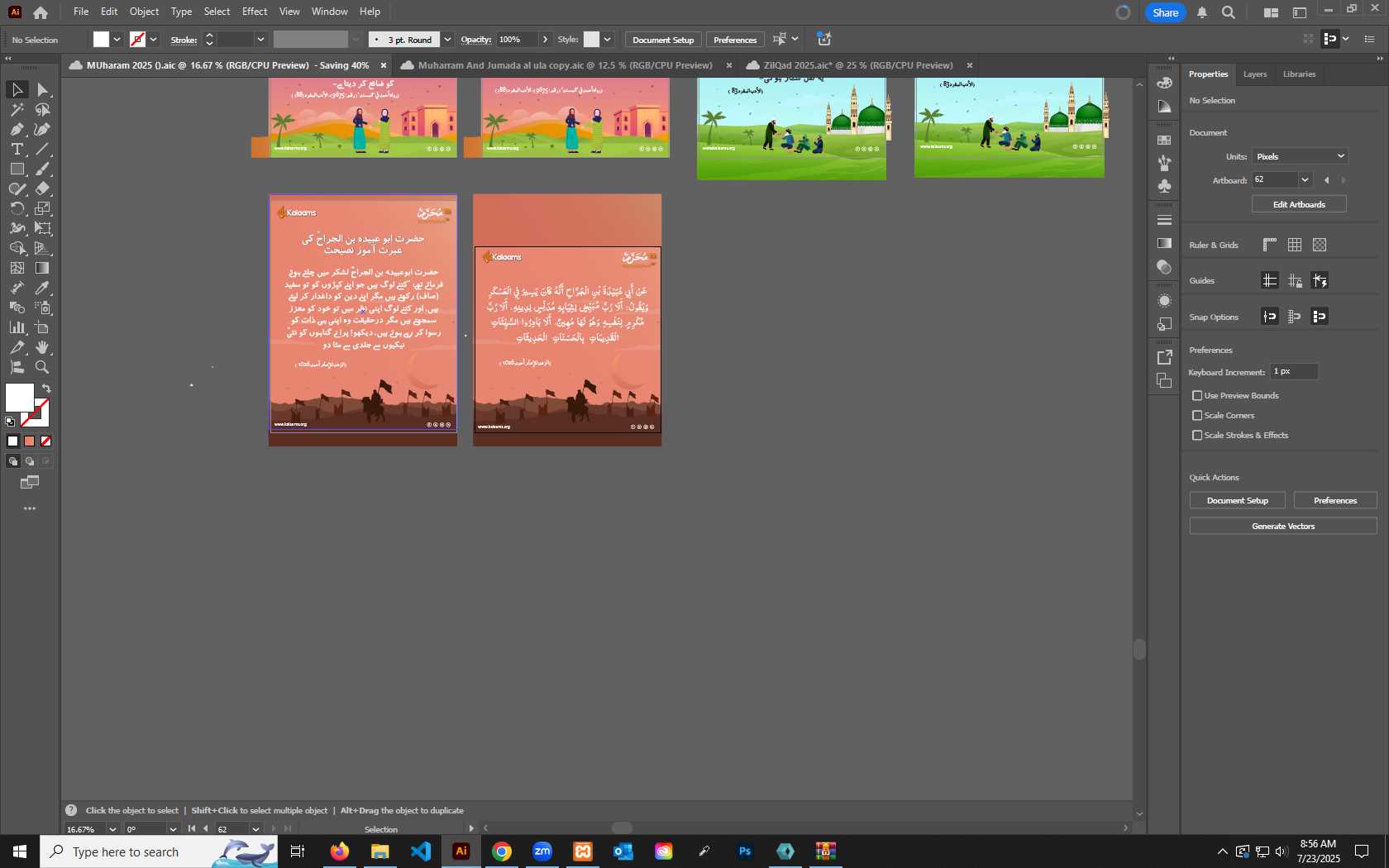The image size is (1389, 868).
Task: Select the Selection tool arrow
Action: point(17,89)
